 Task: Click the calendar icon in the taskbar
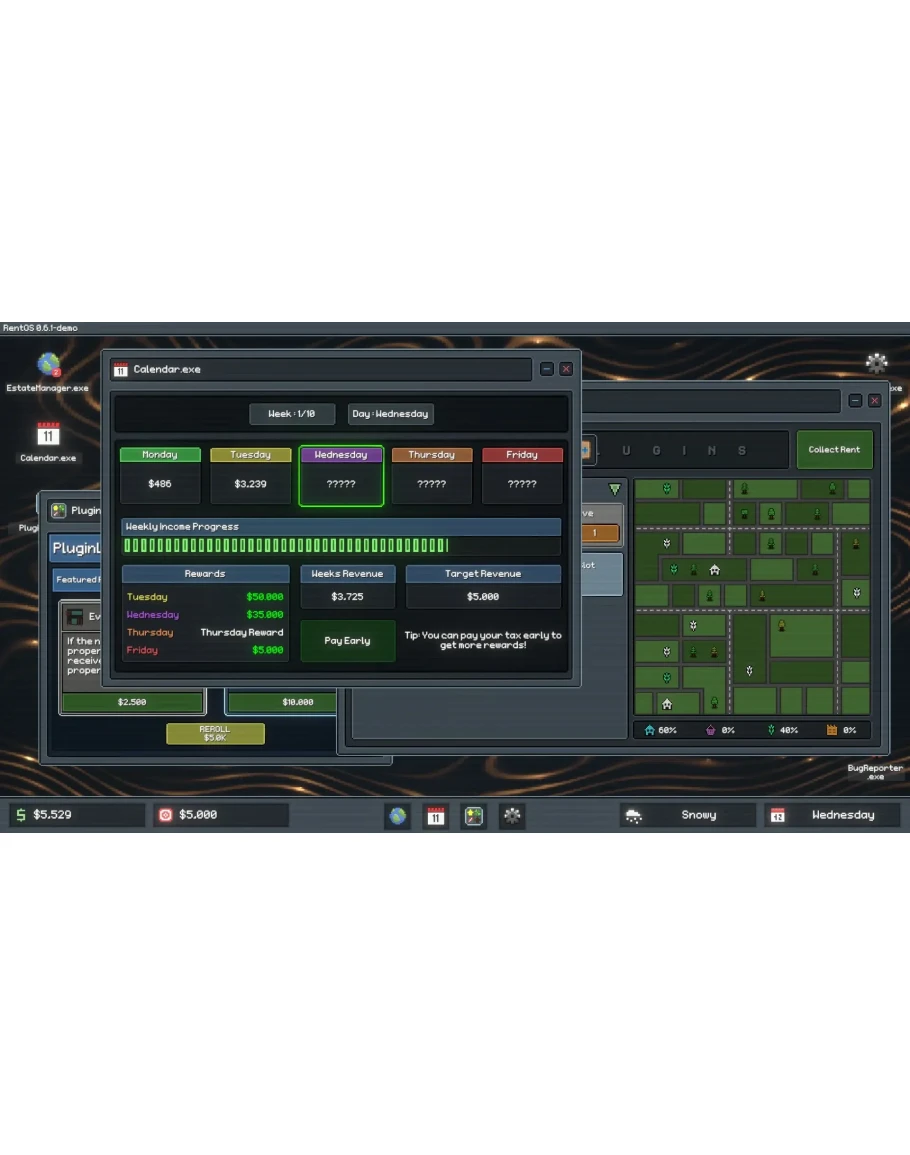[436, 816]
